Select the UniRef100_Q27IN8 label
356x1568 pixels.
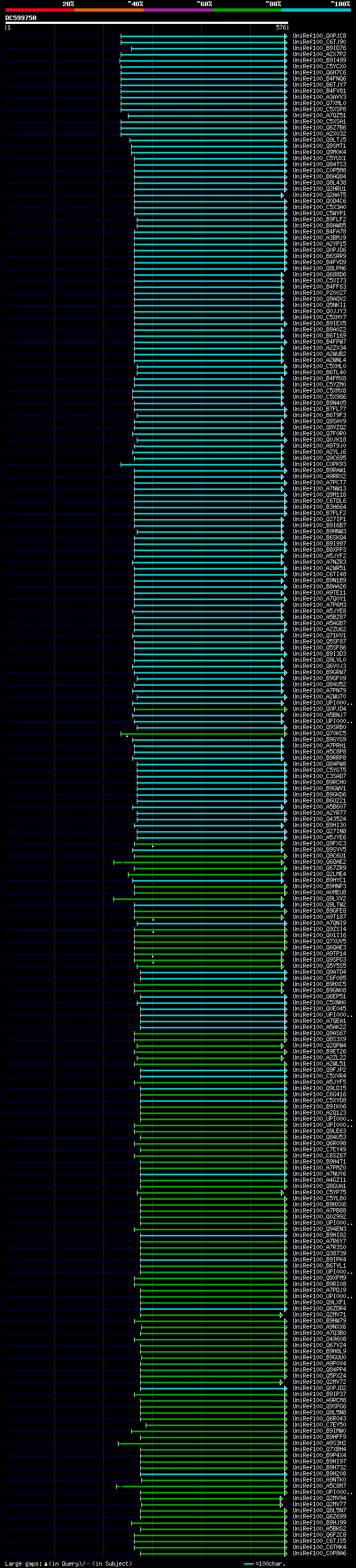tap(319, 831)
